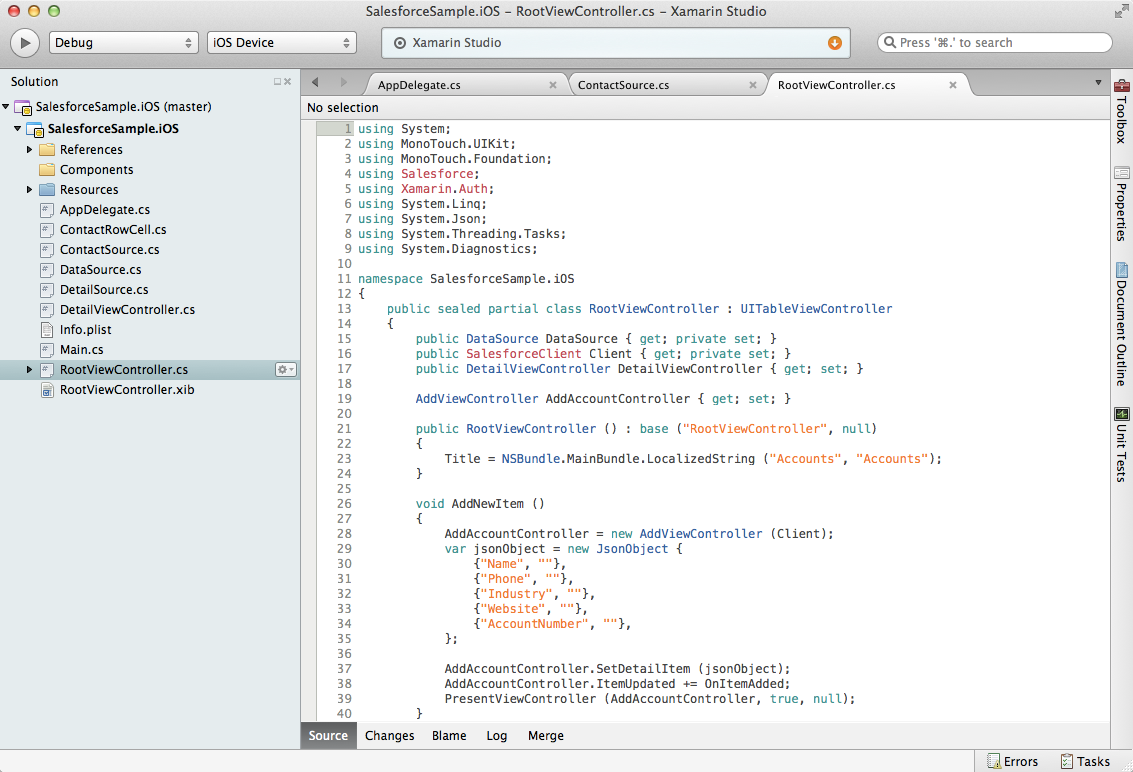The width and height of the screenshot is (1133, 772).
Task: Close the Solution pad
Action: coord(288,82)
